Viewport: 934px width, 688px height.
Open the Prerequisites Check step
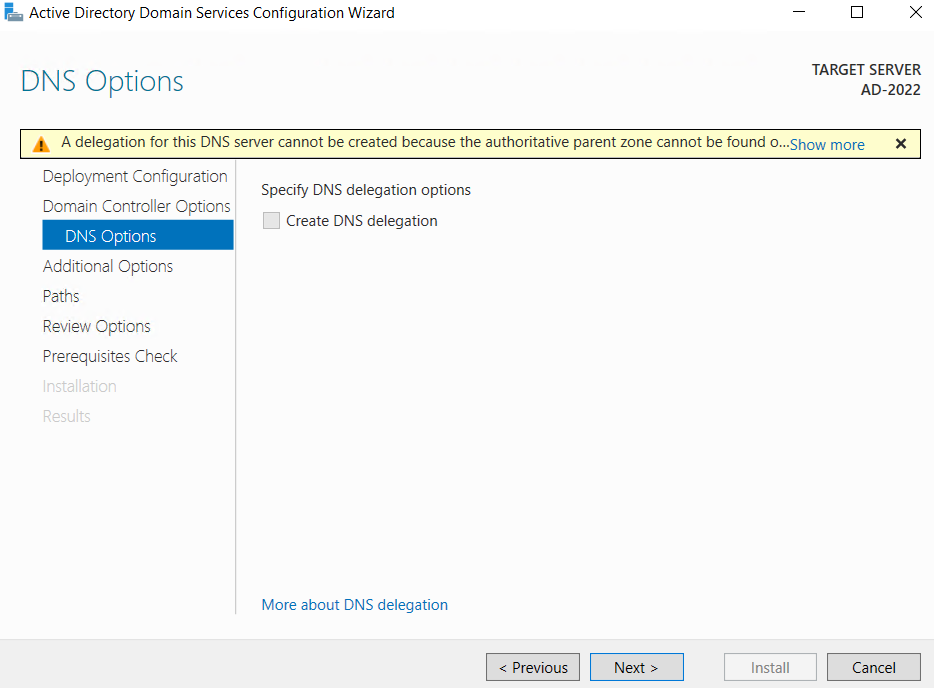(x=109, y=356)
